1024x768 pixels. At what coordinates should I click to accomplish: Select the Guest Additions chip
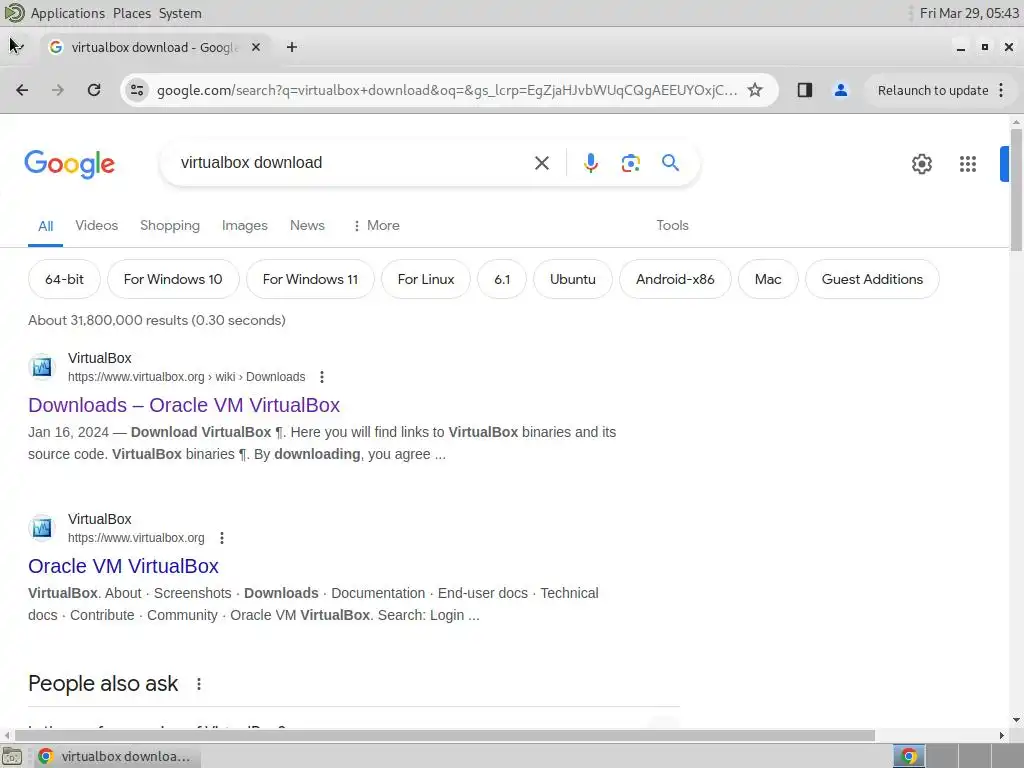click(x=872, y=280)
